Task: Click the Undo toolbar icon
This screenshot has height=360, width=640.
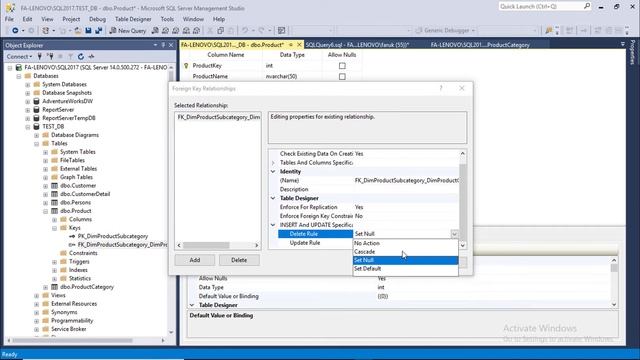Action: (x=245, y=31)
